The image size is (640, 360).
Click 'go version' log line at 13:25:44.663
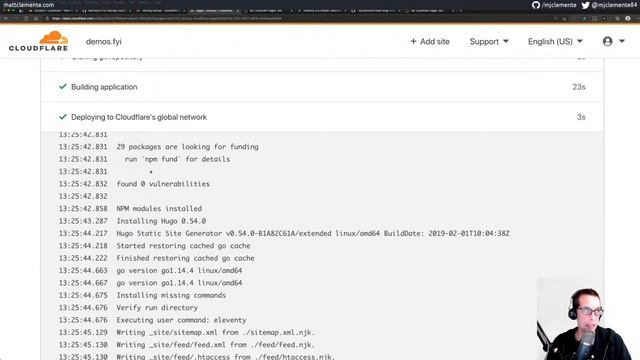pyautogui.click(x=179, y=271)
